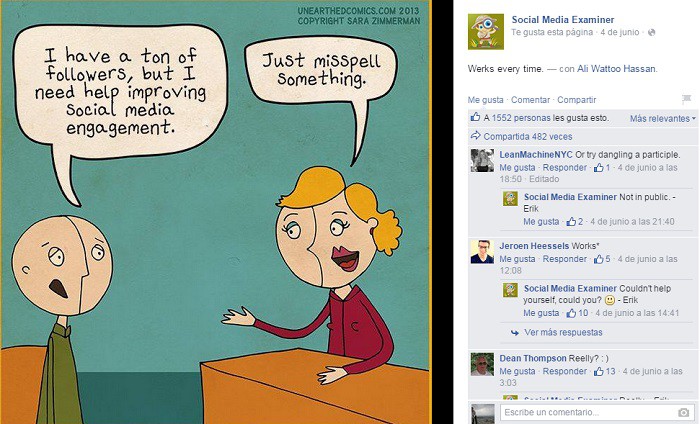
Task: Open the Social Media Examiner page title
Action: coord(562,20)
